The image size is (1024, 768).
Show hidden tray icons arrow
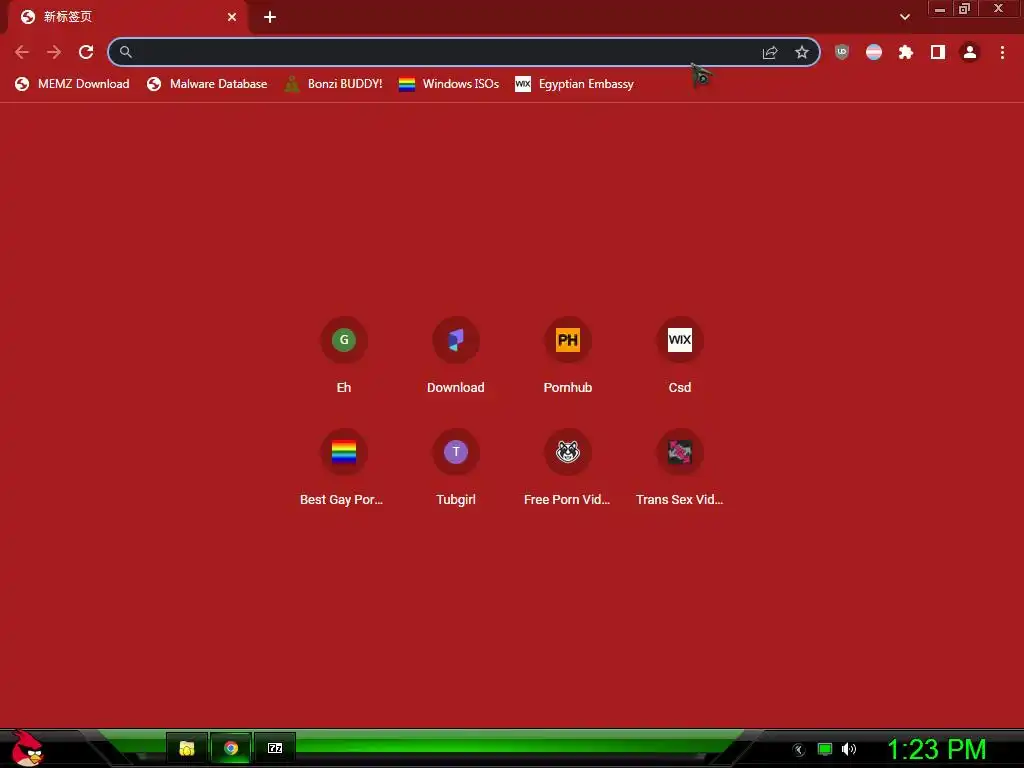pos(799,750)
